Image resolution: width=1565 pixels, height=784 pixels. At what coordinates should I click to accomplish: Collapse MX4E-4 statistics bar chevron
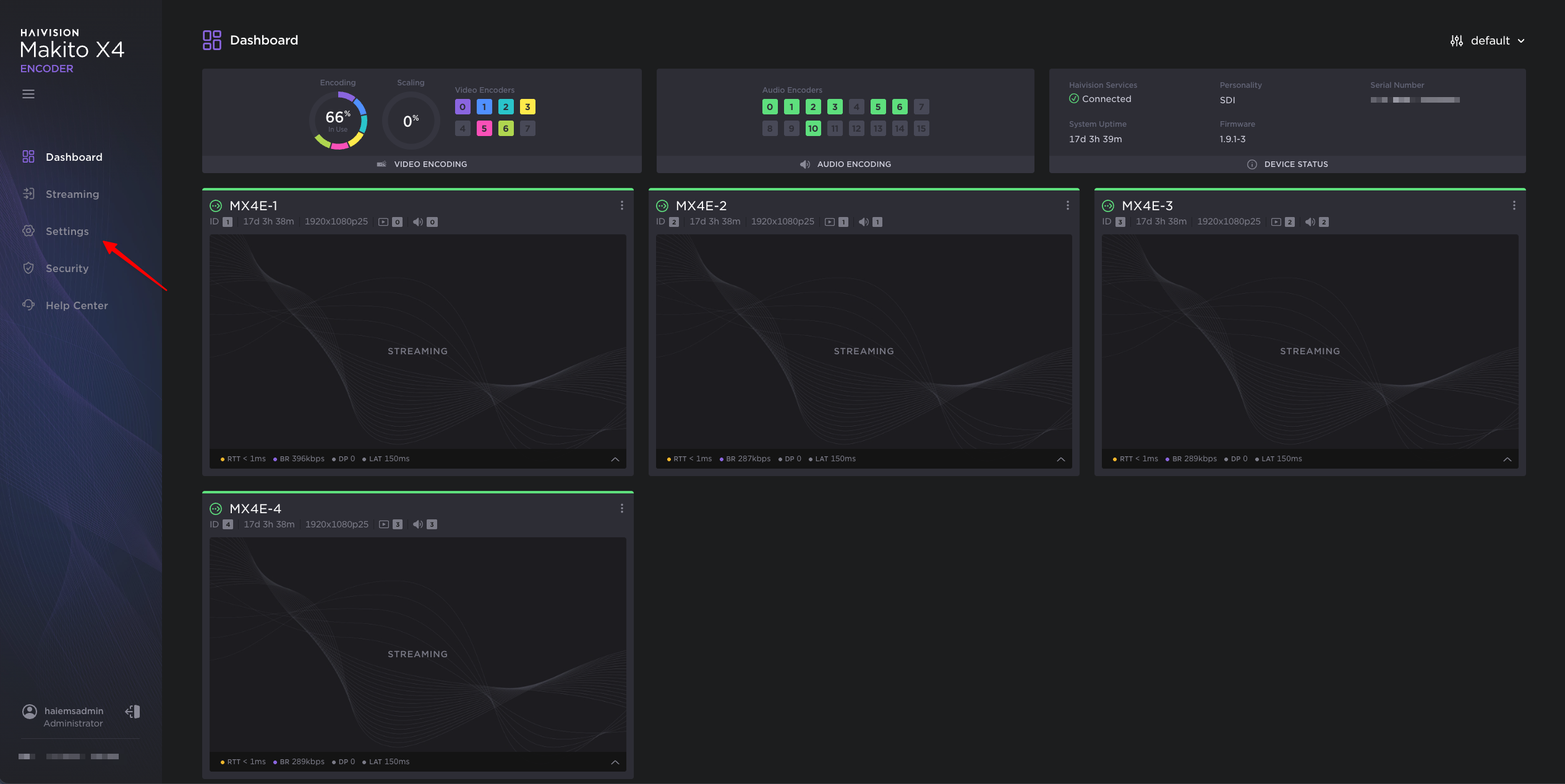[615, 762]
